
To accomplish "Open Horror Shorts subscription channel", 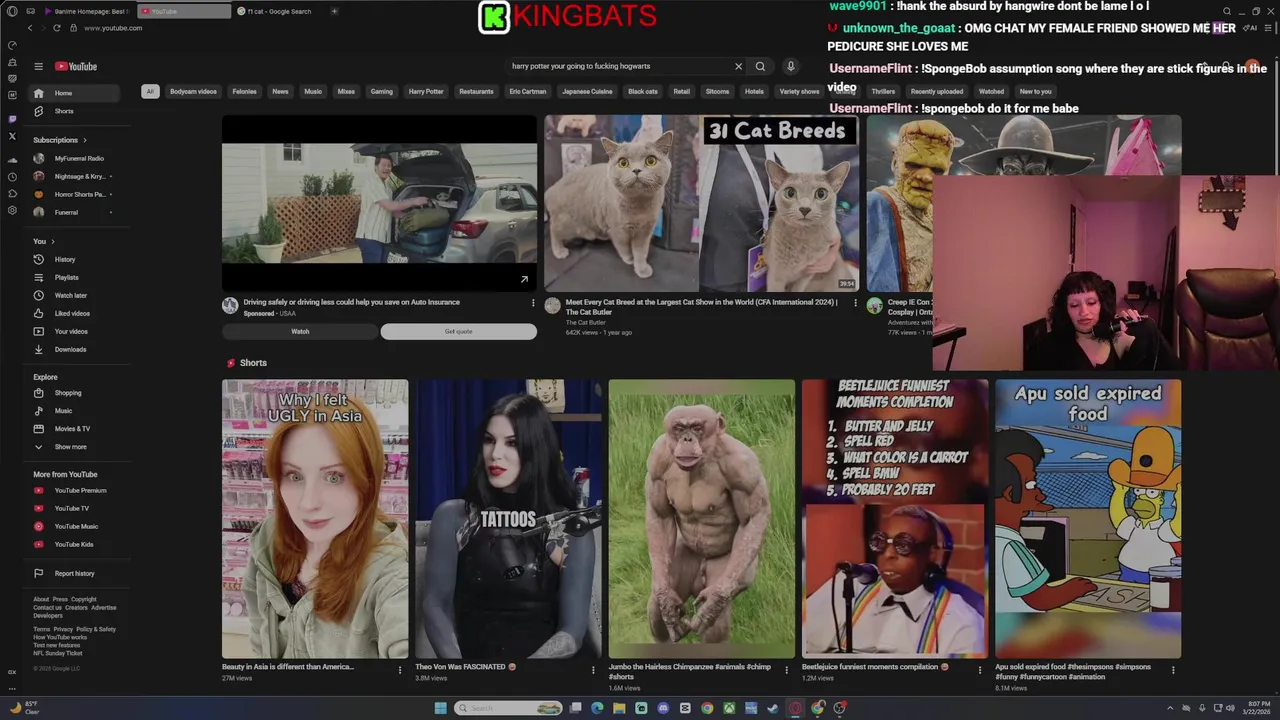I will pyautogui.click(x=74, y=194).
